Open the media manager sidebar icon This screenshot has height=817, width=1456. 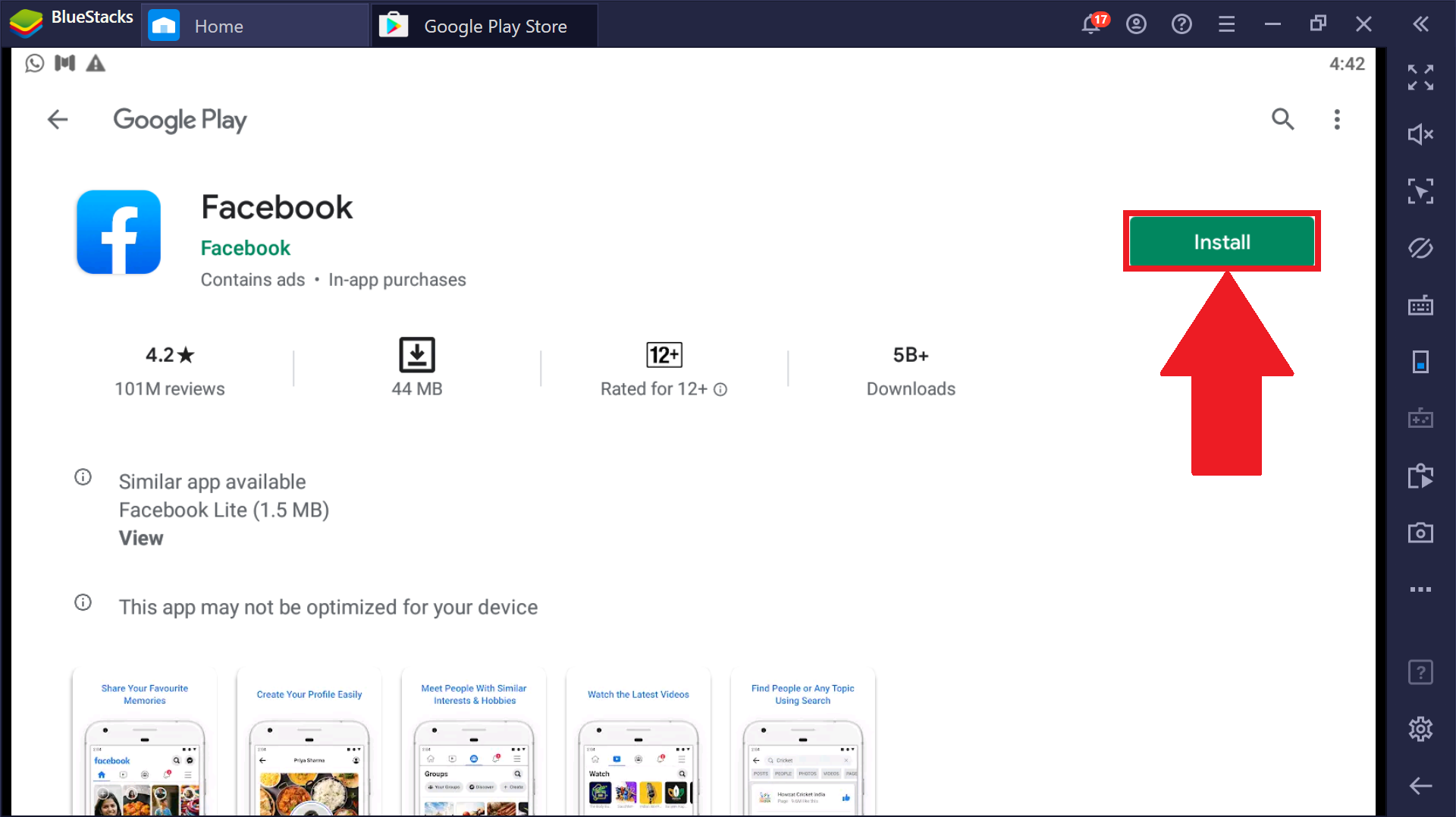[x=1420, y=476]
